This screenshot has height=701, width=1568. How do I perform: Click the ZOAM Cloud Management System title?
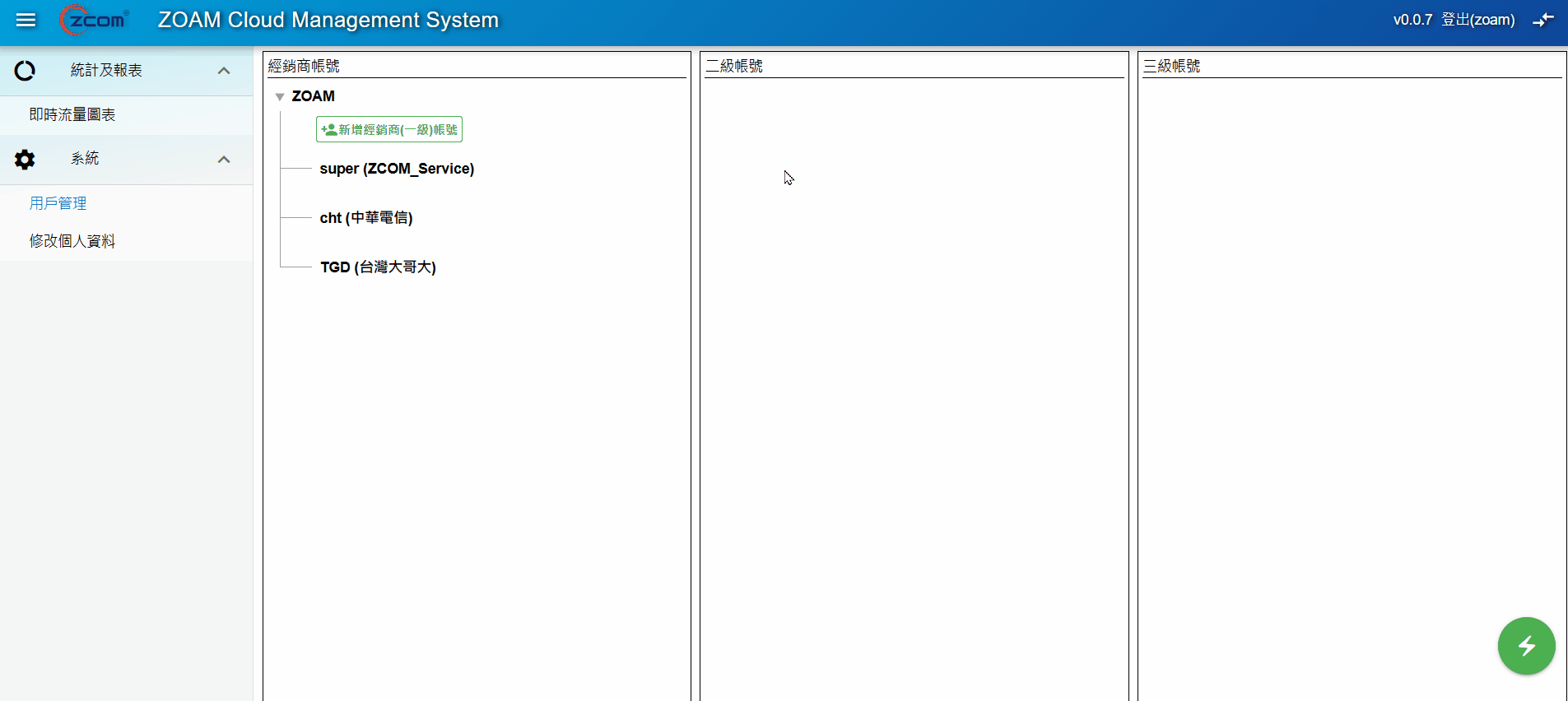tap(328, 20)
